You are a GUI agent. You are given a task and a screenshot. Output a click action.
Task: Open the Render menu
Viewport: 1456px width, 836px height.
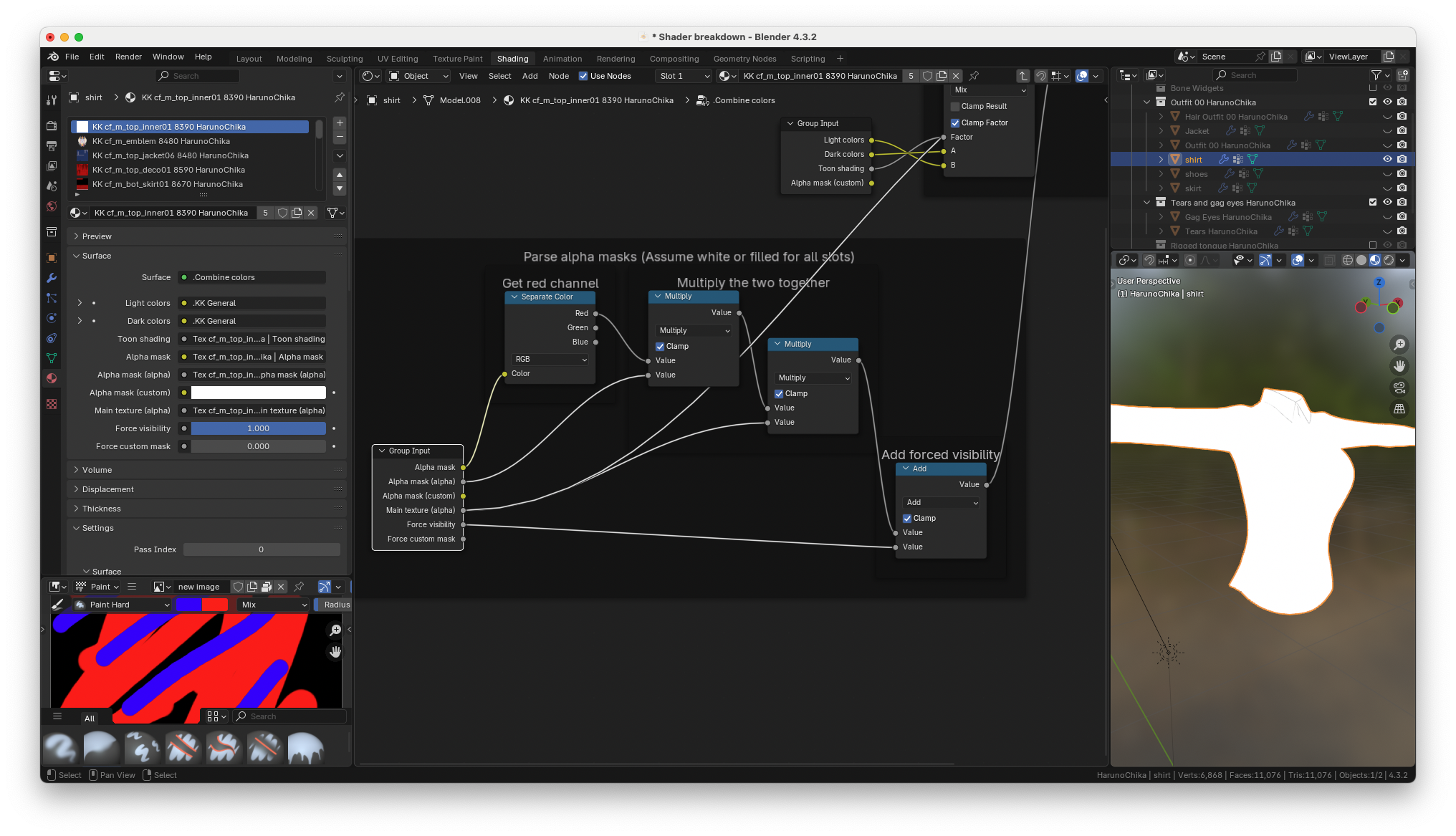click(x=128, y=57)
